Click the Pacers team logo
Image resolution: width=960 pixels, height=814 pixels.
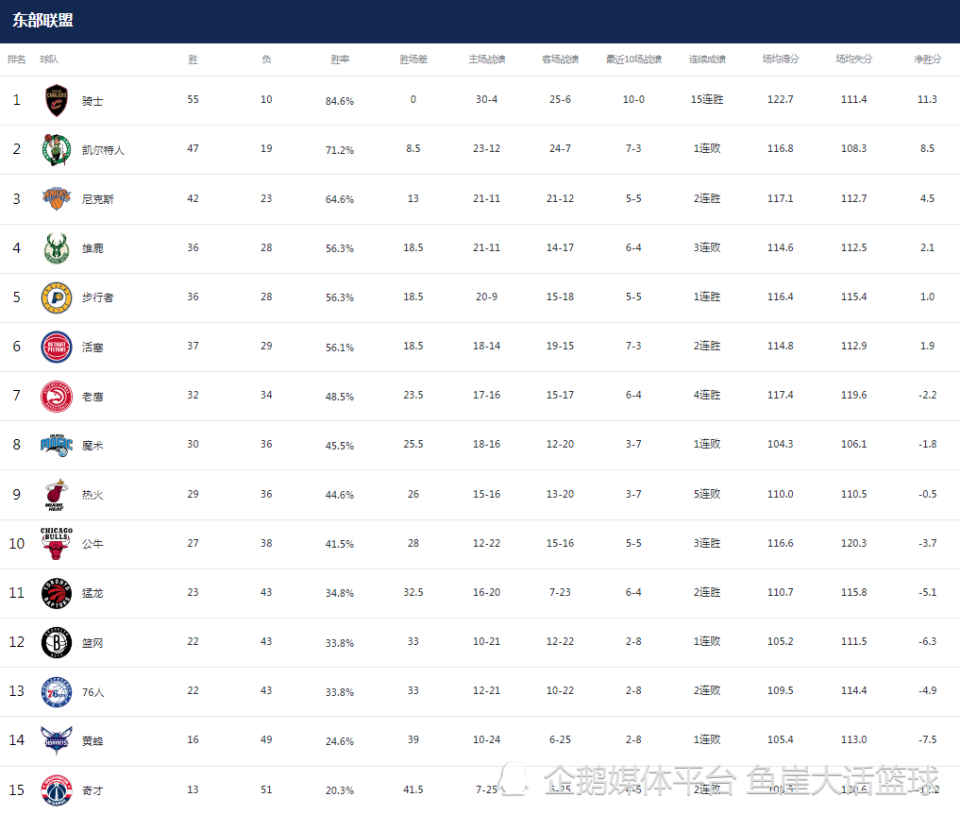(56, 297)
